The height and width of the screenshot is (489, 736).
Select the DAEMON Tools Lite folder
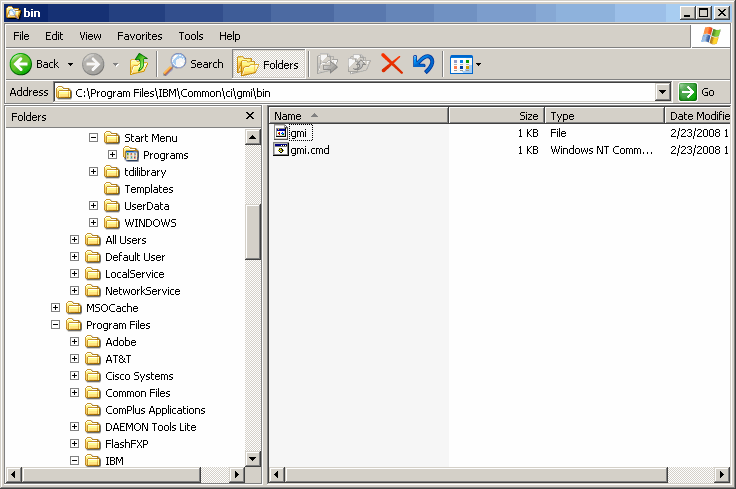tap(150, 427)
